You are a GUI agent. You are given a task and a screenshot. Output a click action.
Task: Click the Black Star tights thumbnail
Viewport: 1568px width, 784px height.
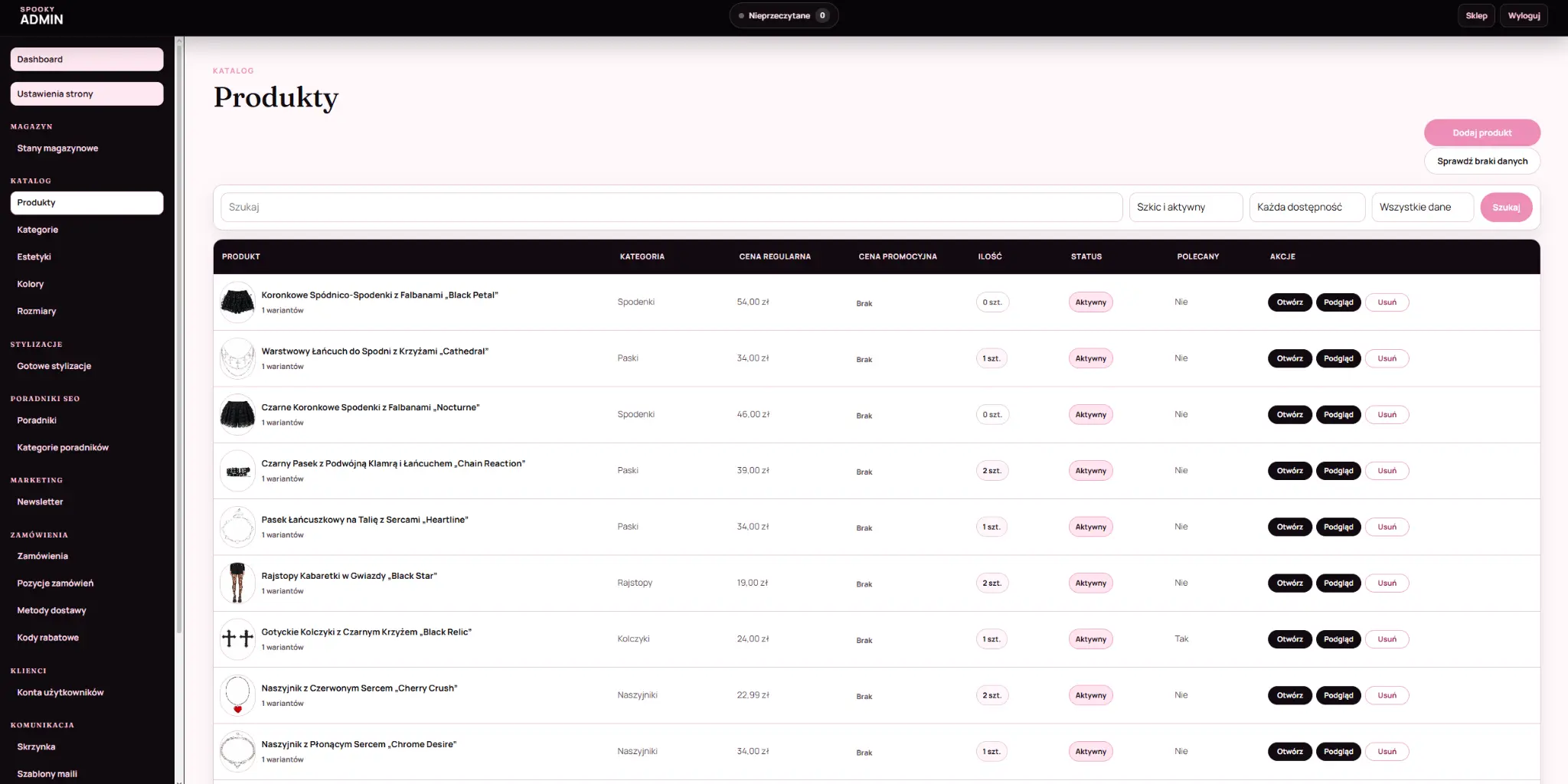[237, 583]
